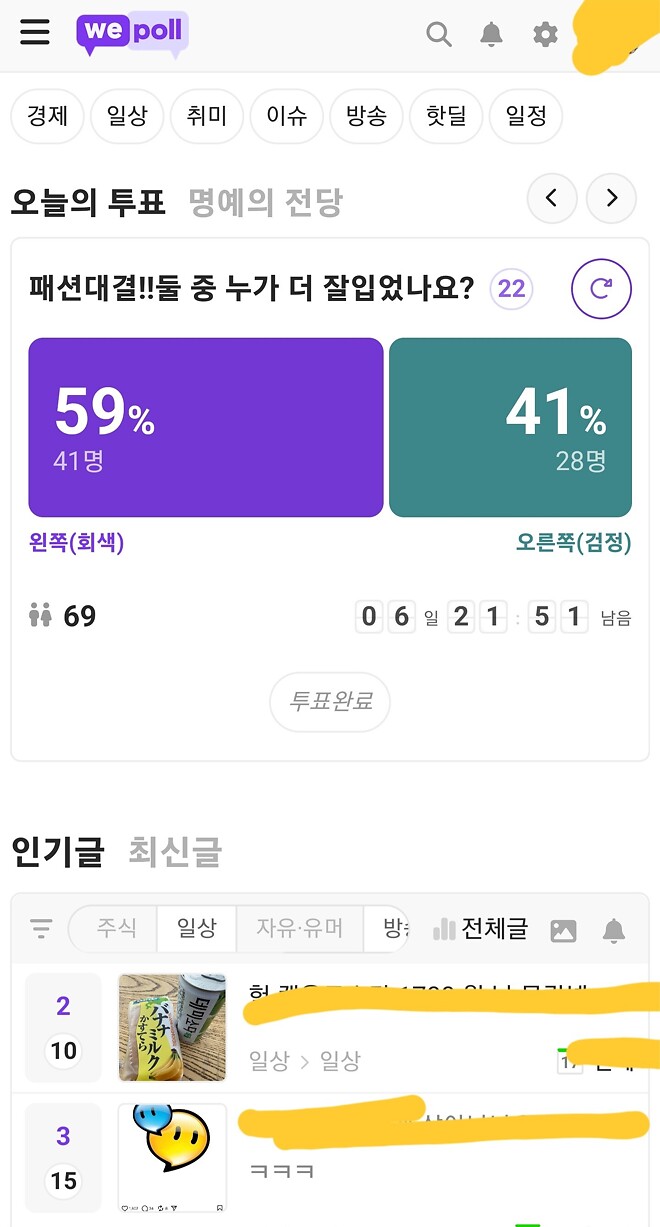
Task: Vote for the 41% teal option
Action: [x=511, y=427]
